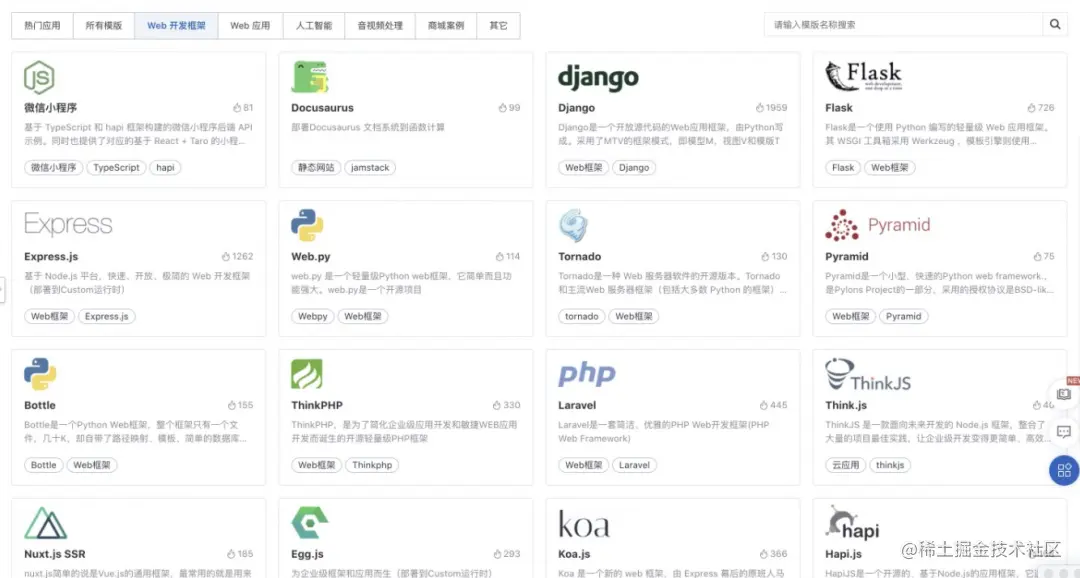
Task: Open the Tornado card title
Action: point(579,256)
